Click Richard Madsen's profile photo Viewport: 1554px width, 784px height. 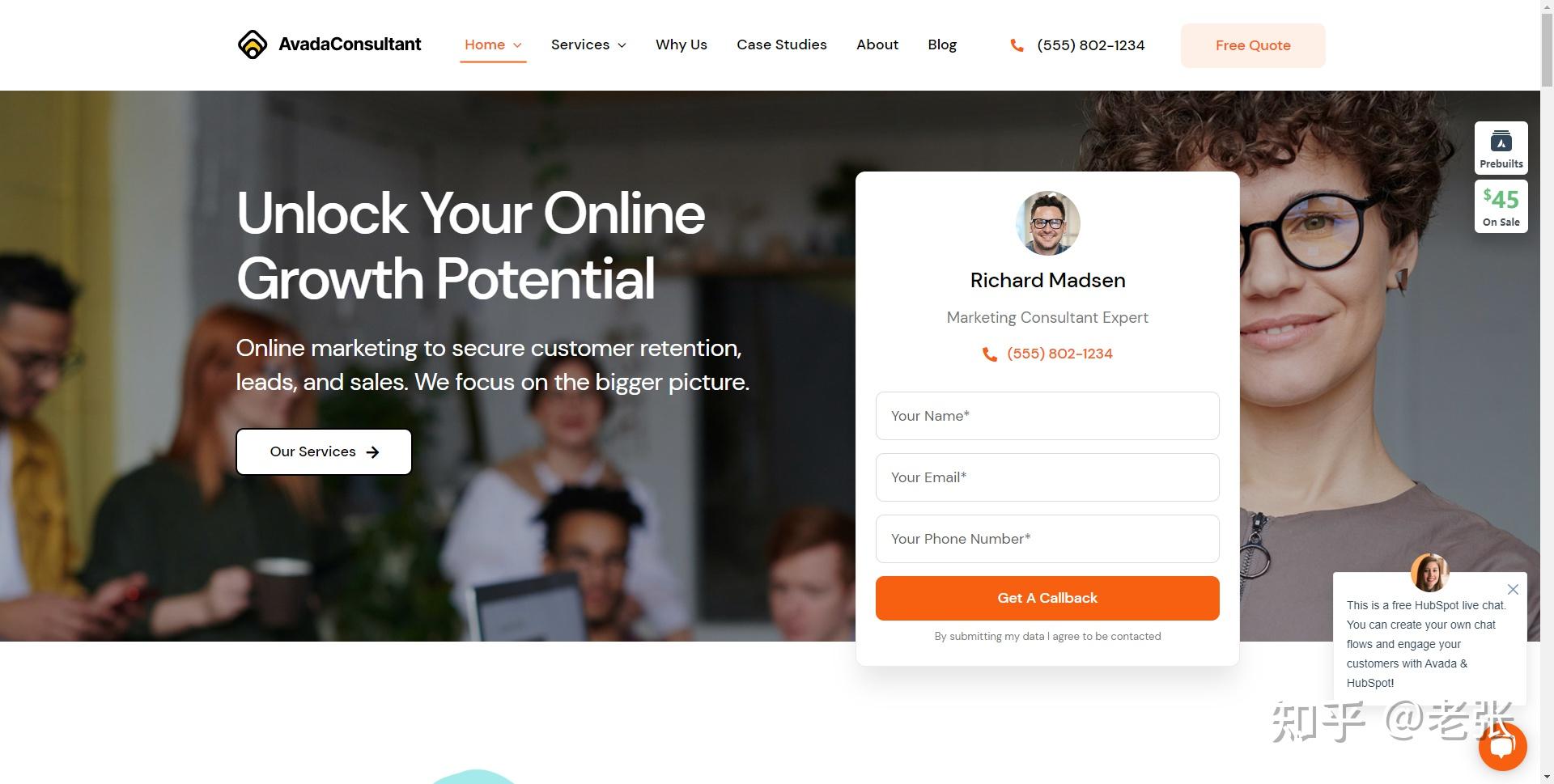tap(1047, 223)
